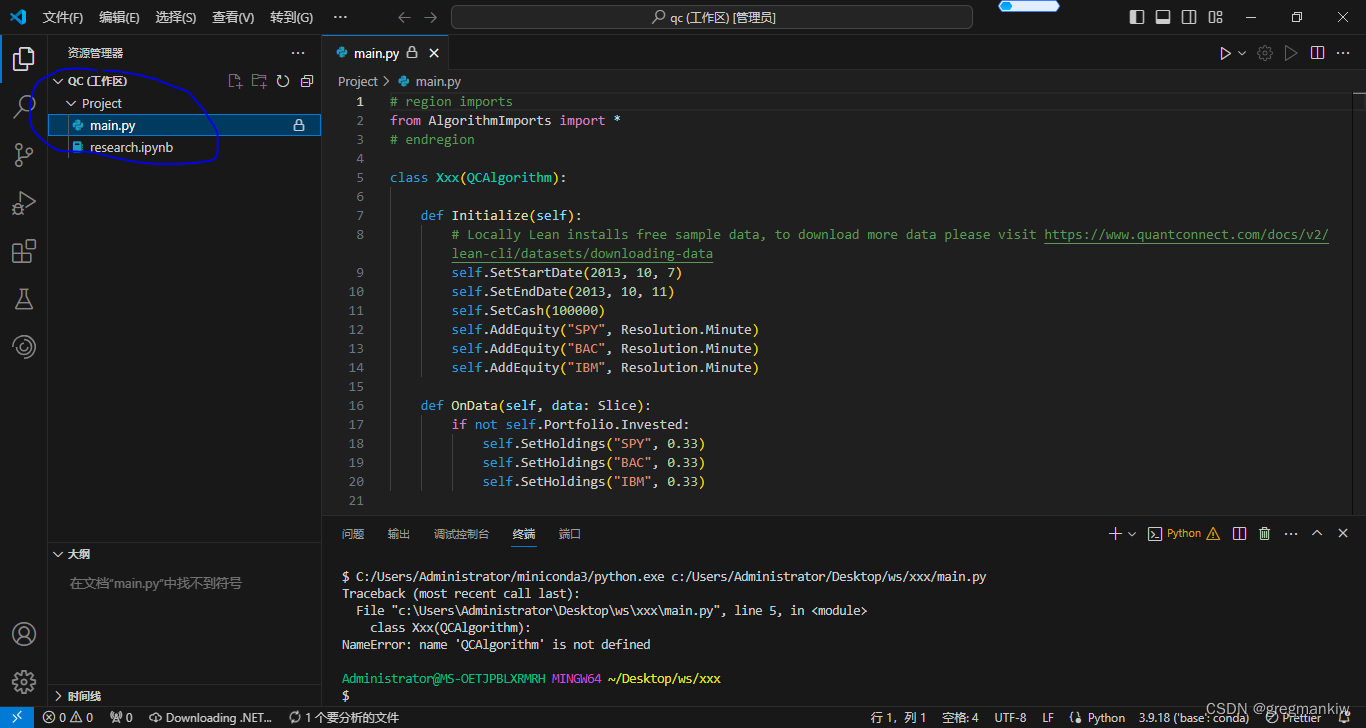
Task: Open explorer panel more actions menu
Action: [298, 53]
